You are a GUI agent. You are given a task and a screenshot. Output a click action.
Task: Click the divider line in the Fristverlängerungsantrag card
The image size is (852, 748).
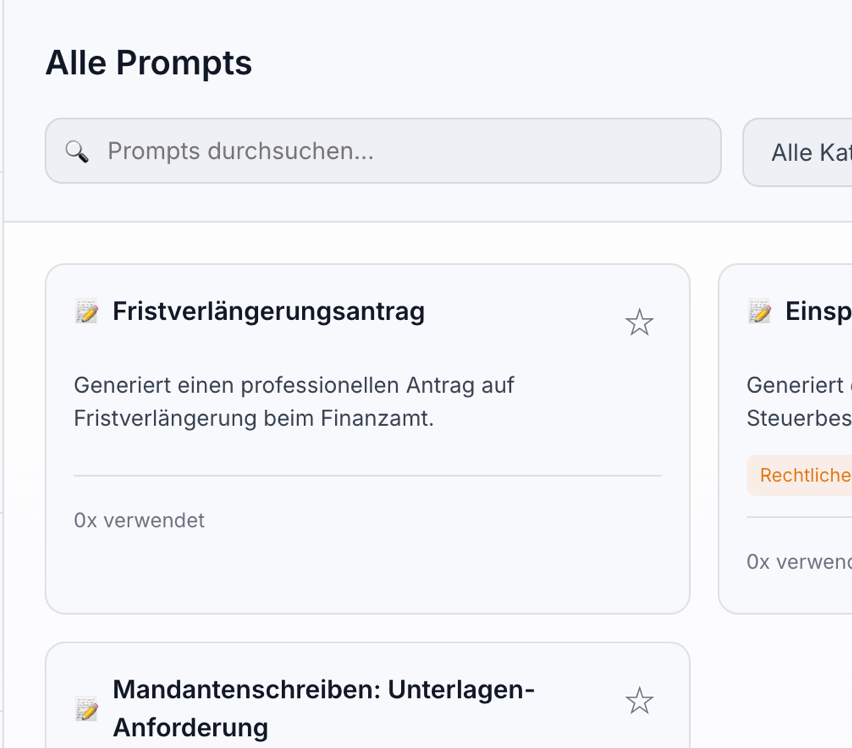click(367, 476)
